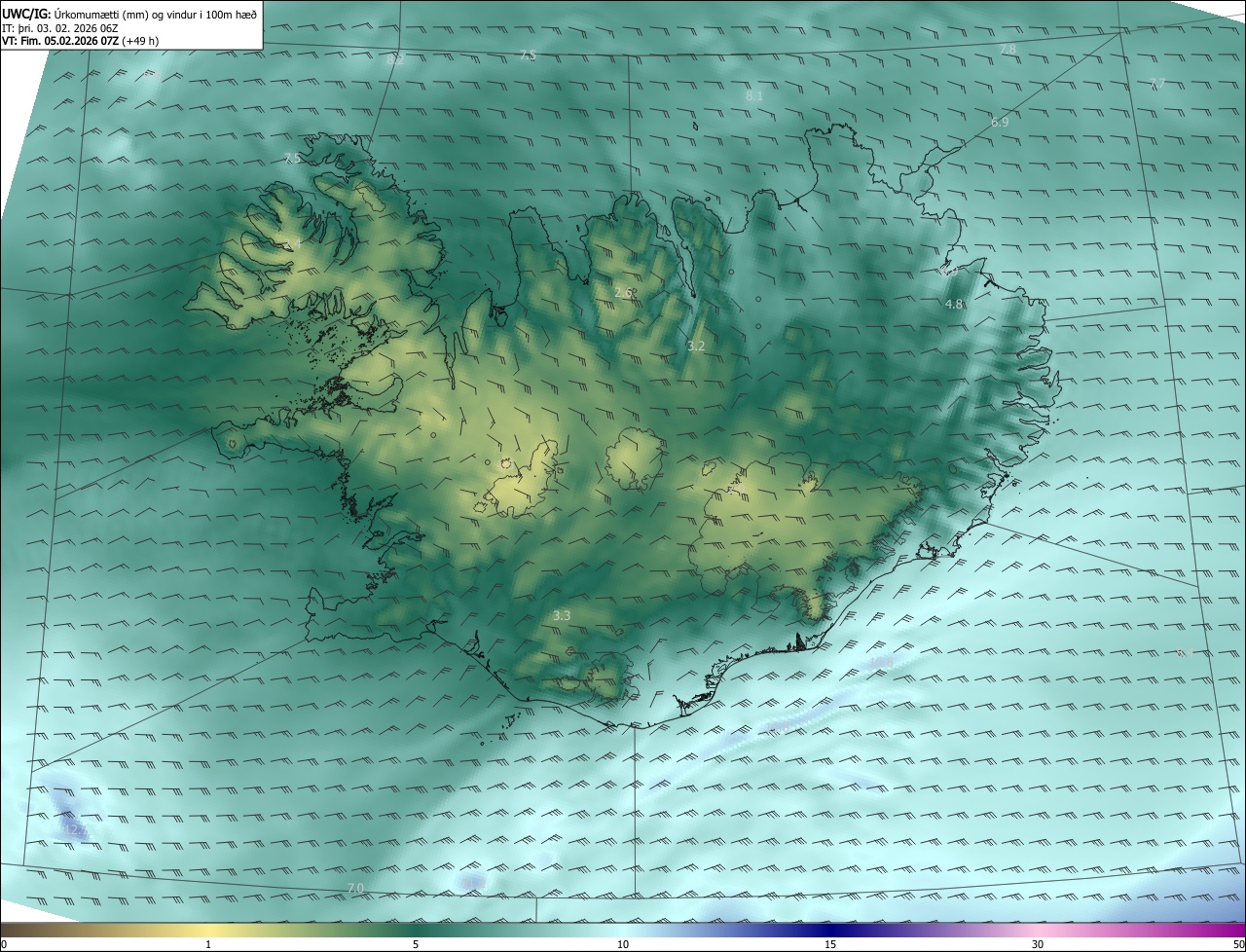Click the 0 tick label on the color scale
1246x952 pixels.
tap(4, 944)
